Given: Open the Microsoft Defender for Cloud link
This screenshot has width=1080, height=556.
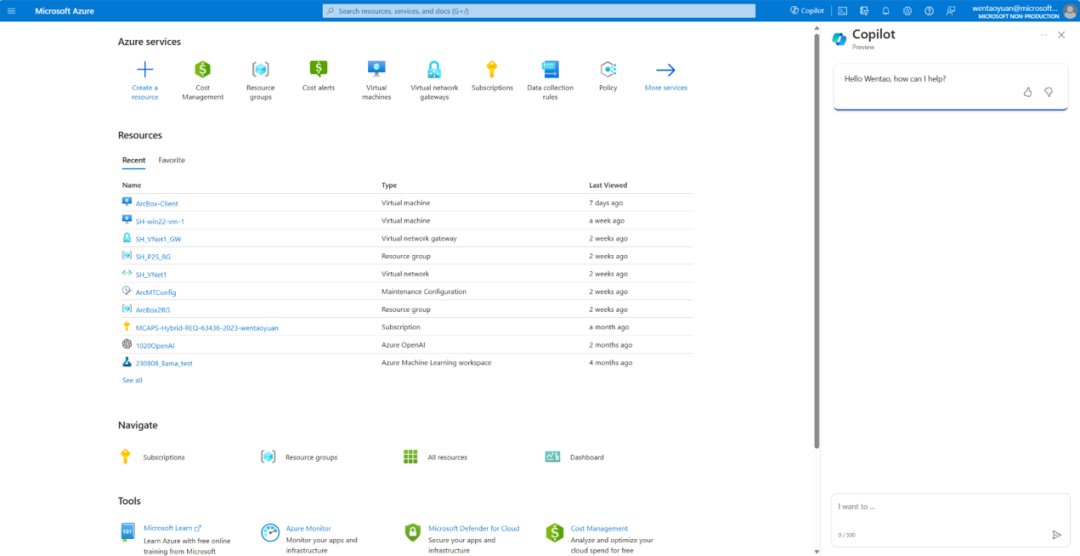Looking at the screenshot, I should coord(474,528).
